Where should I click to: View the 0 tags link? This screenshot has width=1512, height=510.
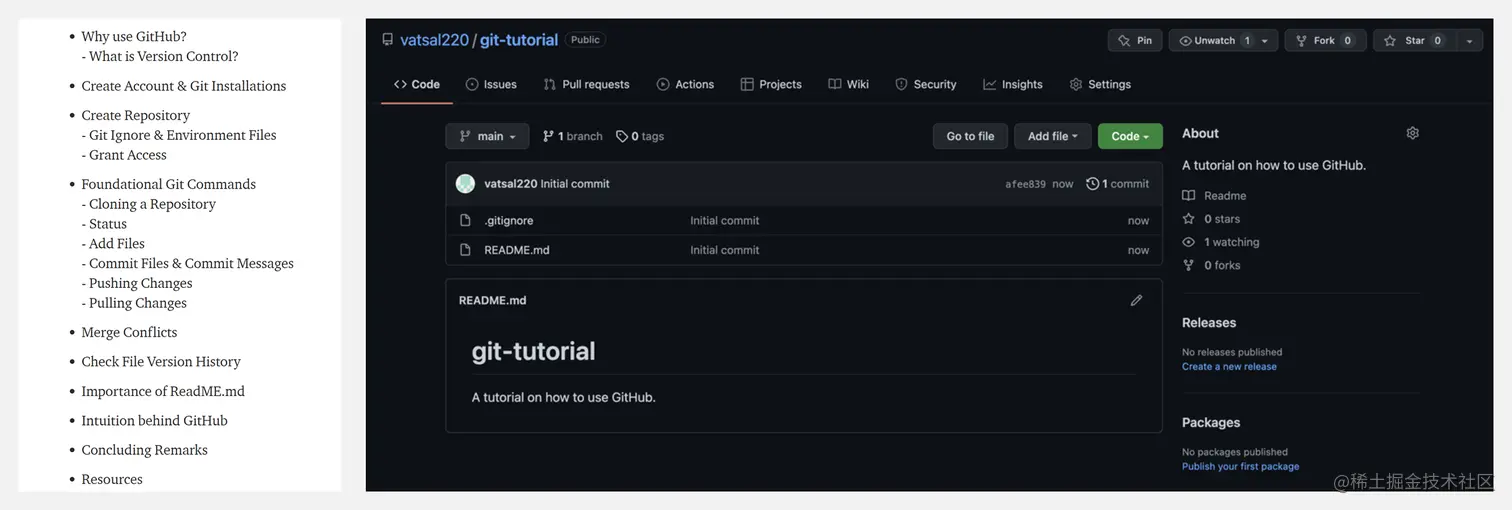(x=640, y=136)
